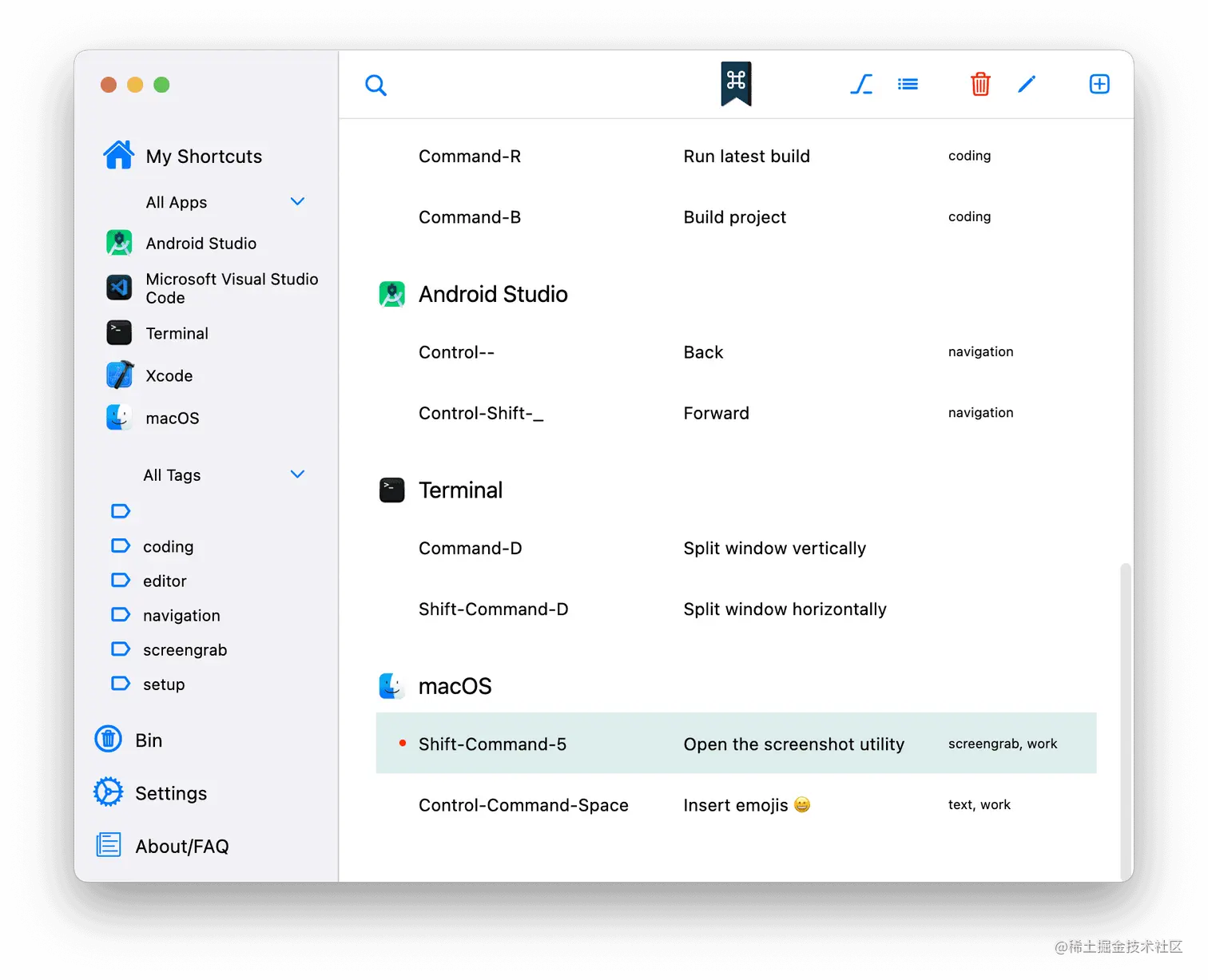Click macOS Finder icon in sidebar
Image resolution: width=1208 pixels, height=980 pixels.
(119, 417)
